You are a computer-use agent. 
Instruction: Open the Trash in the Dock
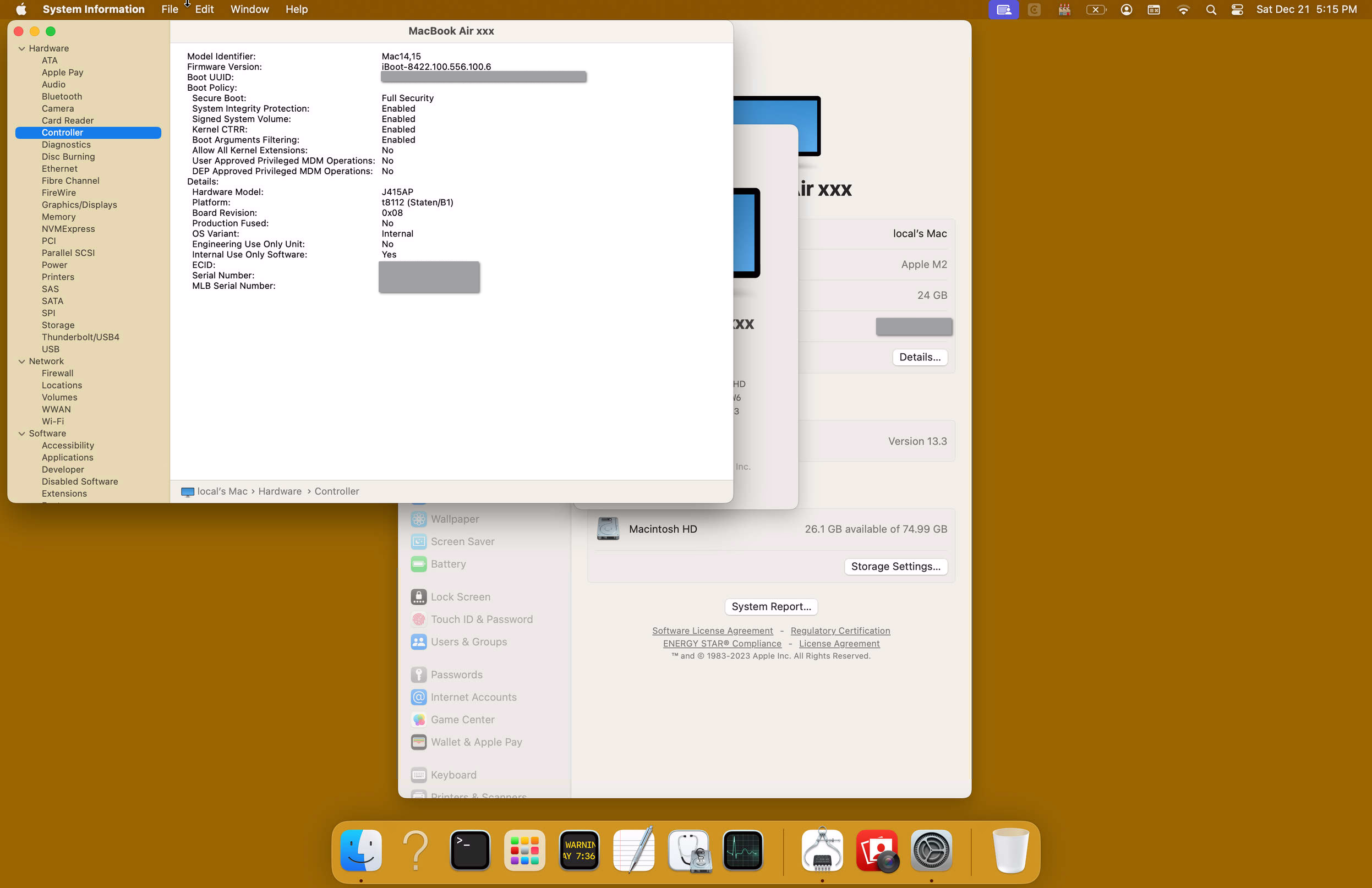click(1010, 850)
